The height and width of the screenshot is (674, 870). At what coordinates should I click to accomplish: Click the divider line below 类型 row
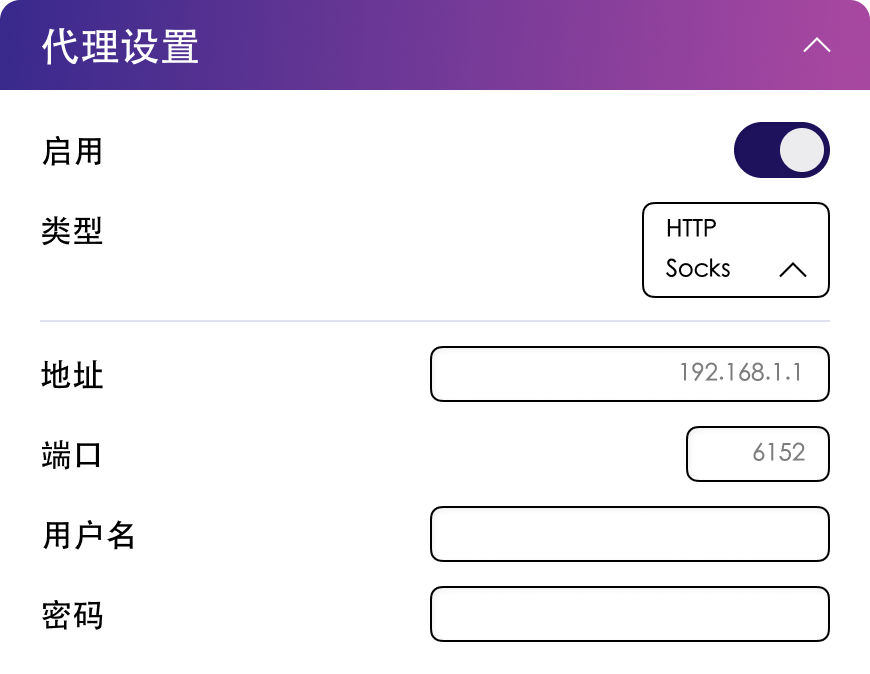click(435, 321)
